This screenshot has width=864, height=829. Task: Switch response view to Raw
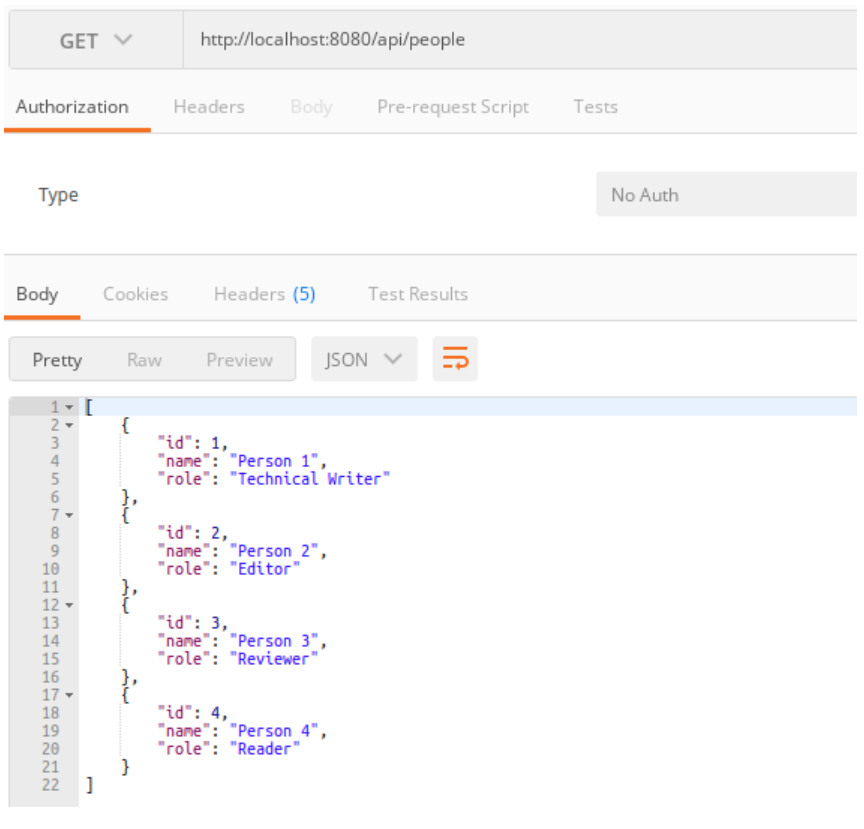pos(144,359)
